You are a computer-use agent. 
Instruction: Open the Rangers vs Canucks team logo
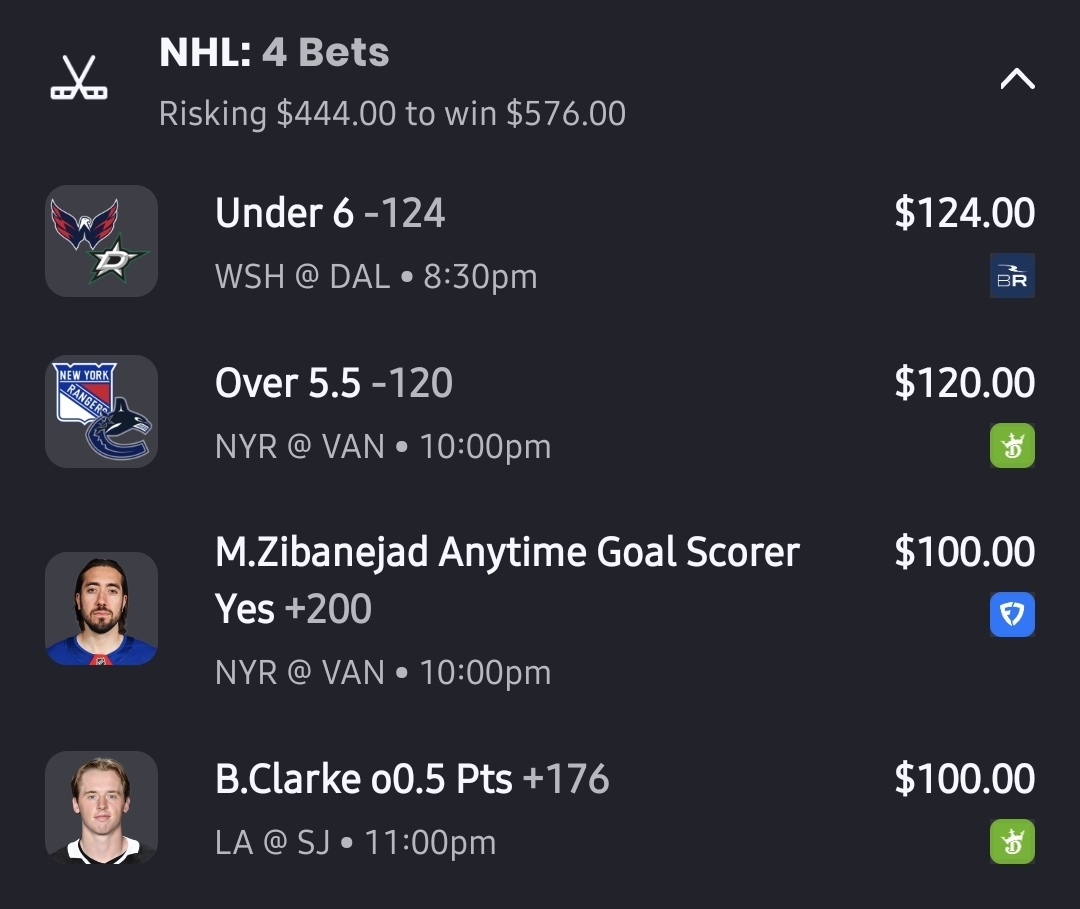101,411
